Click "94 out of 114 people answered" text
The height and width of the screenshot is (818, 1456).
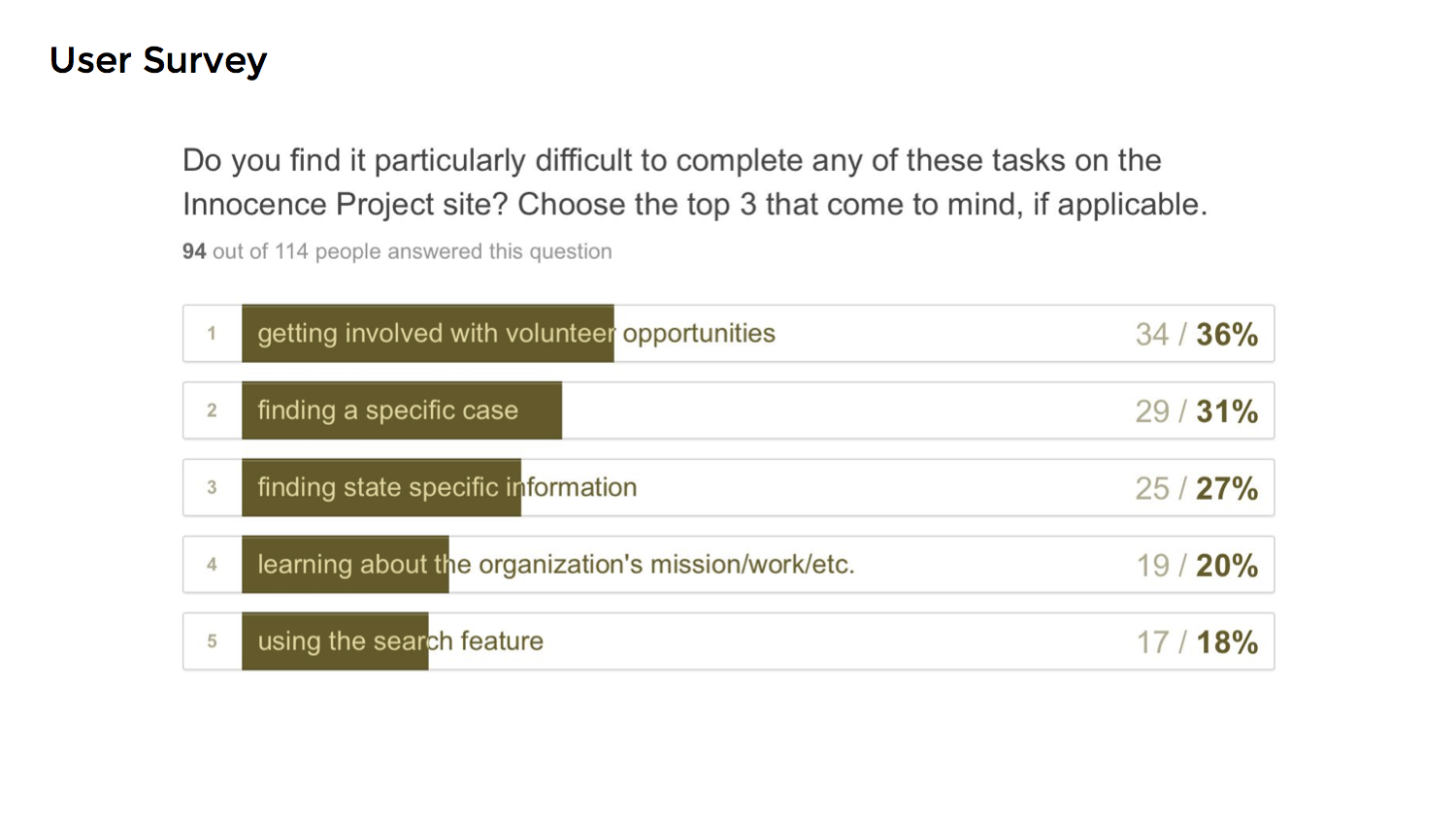click(397, 251)
